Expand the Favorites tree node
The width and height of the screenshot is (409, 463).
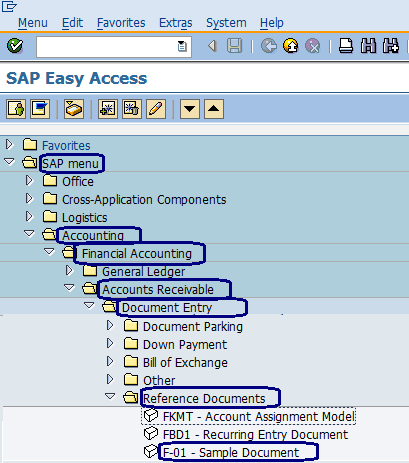point(9,144)
